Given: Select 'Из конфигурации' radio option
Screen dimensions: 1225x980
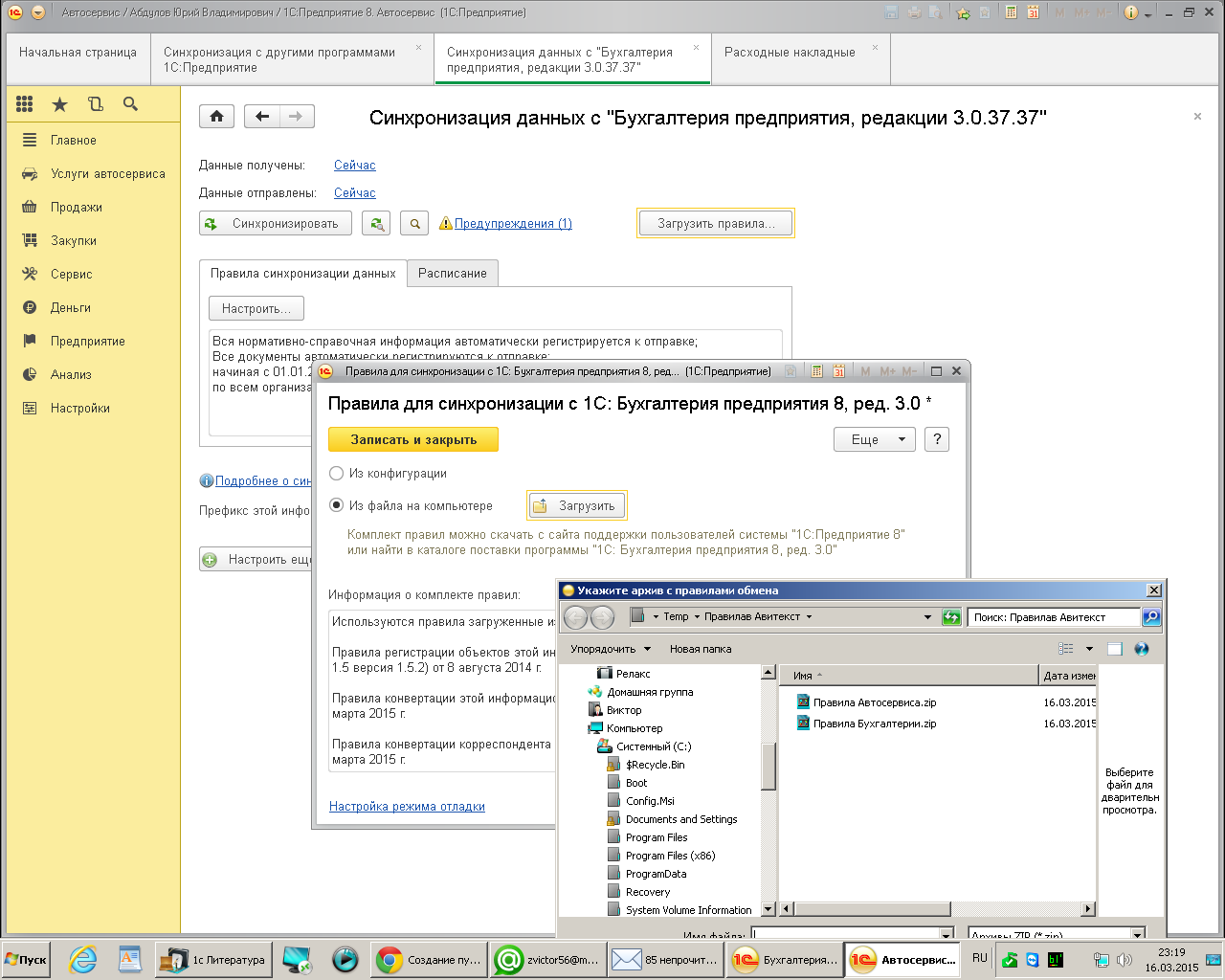Looking at the screenshot, I should point(337,473).
